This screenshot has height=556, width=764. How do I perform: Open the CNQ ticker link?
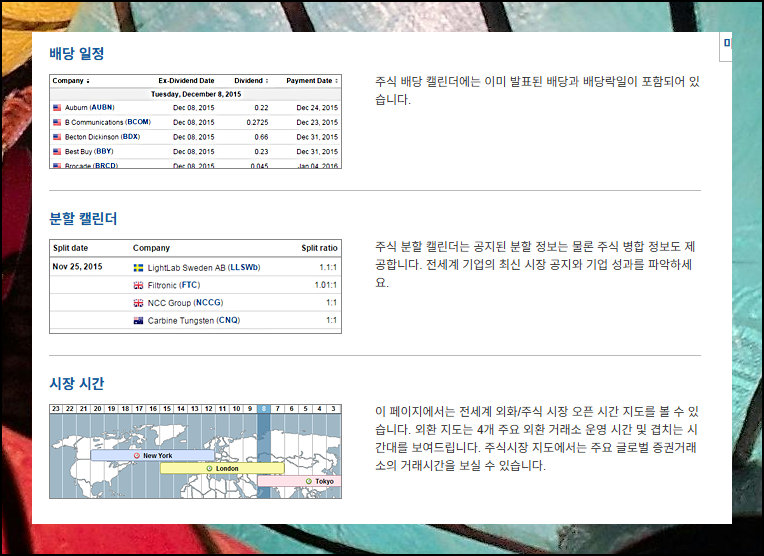[229, 320]
